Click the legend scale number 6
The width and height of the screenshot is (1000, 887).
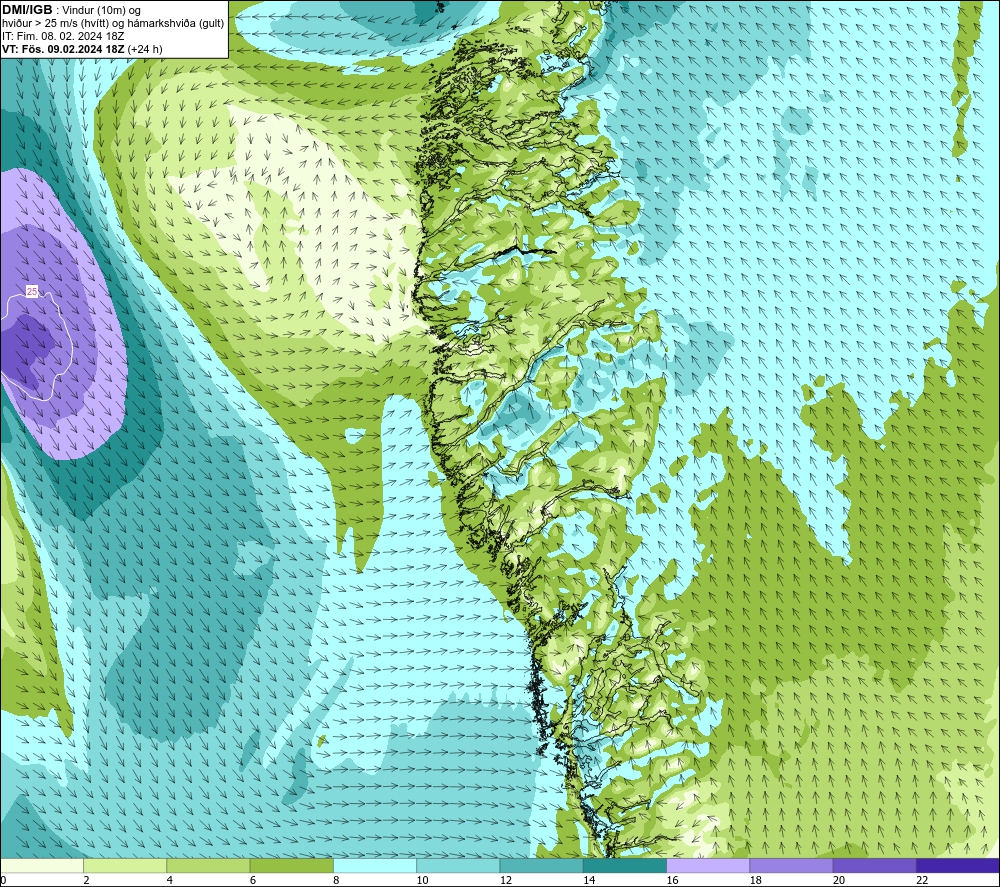click(253, 880)
